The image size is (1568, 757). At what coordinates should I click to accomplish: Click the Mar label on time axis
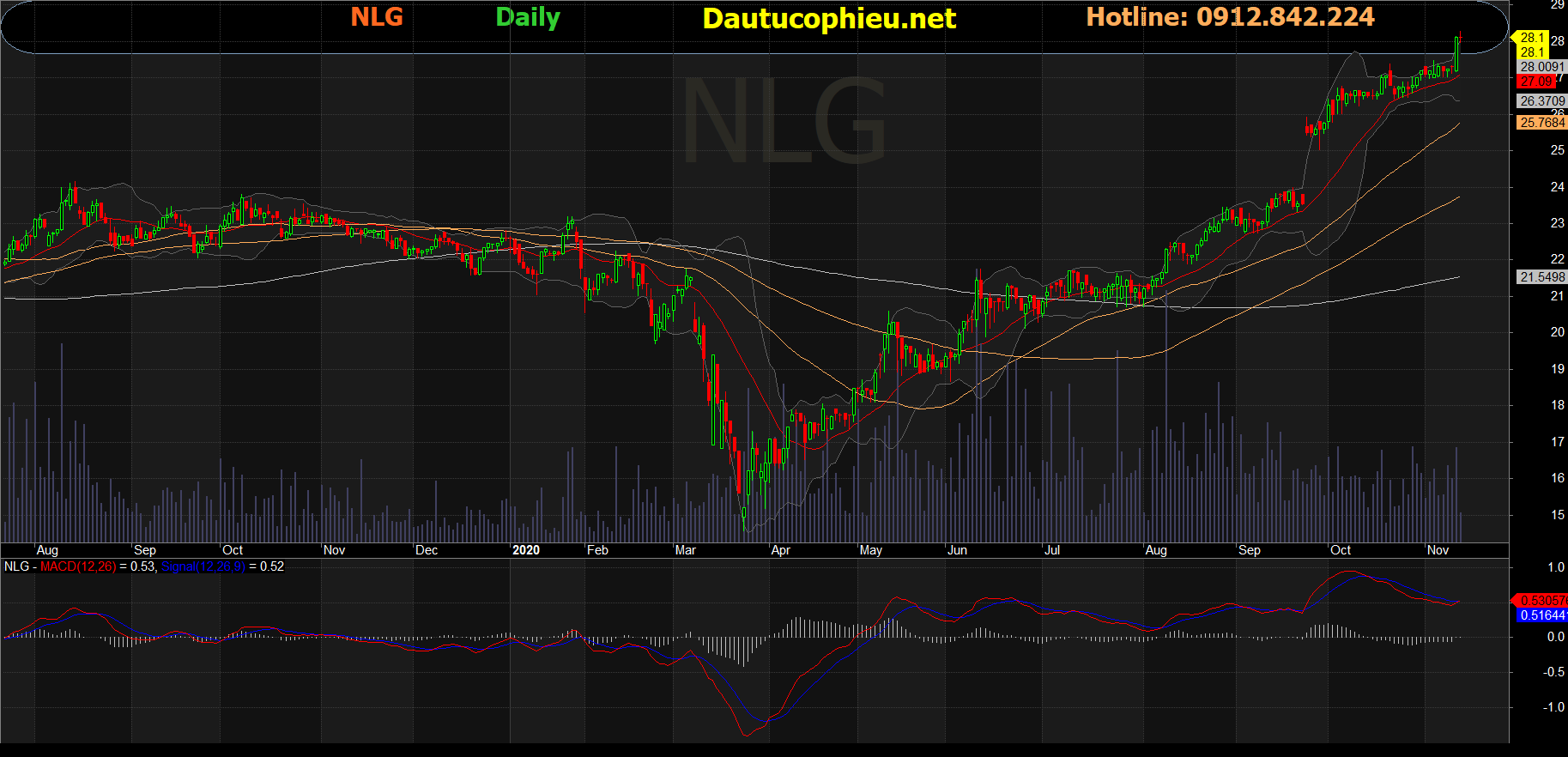(686, 550)
